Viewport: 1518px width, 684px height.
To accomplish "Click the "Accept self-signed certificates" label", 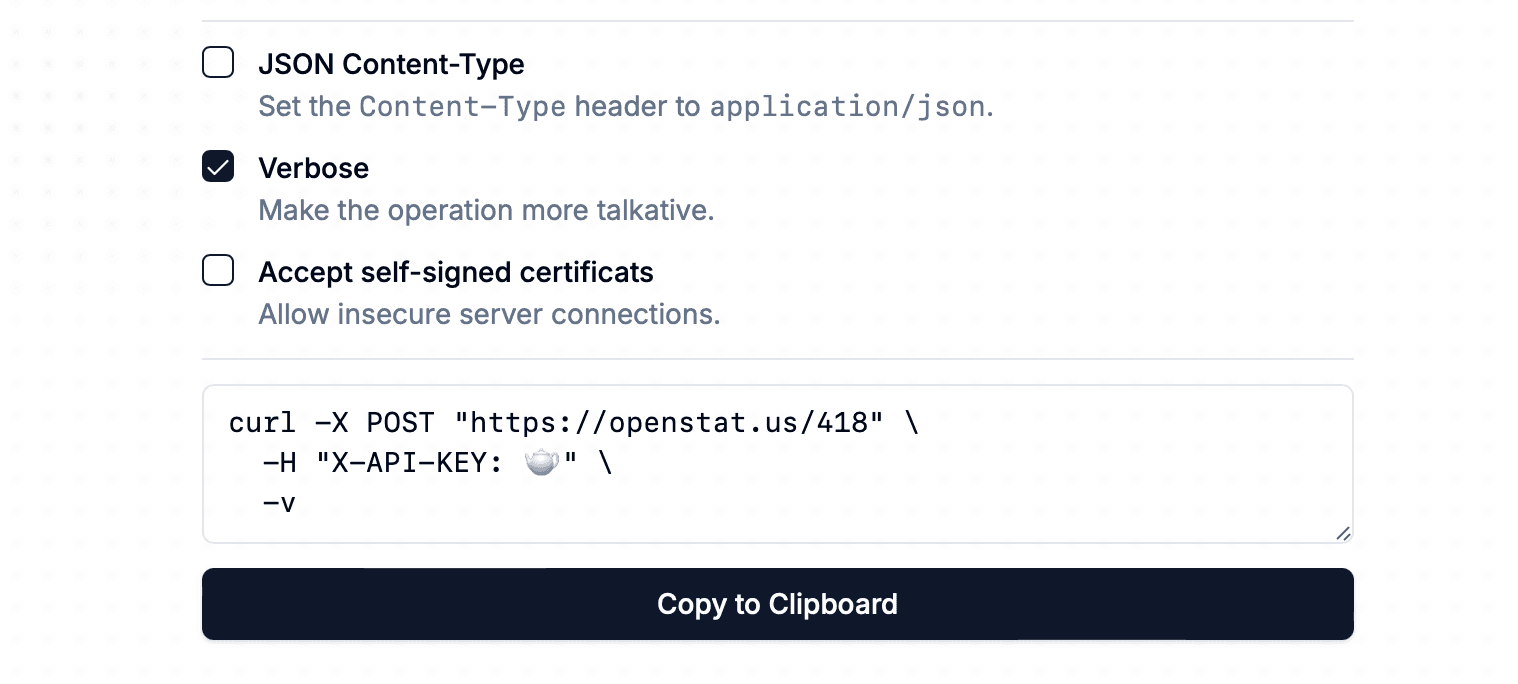I will pos(455,272).
